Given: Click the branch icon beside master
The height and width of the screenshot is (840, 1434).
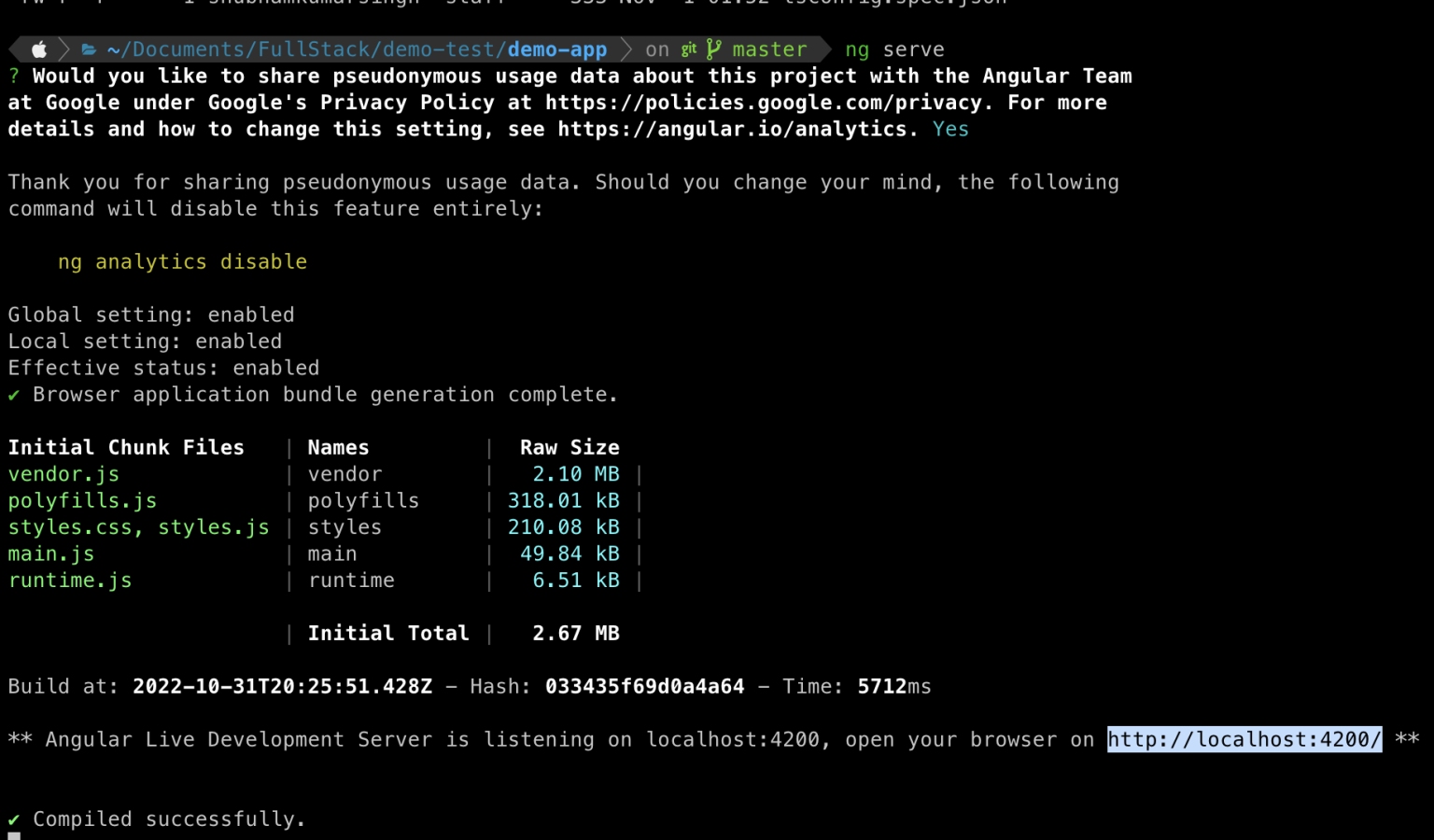Looking at the screenshot, I should (x=714, y=49).
